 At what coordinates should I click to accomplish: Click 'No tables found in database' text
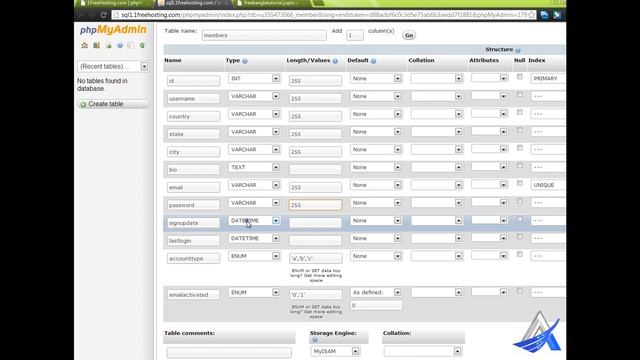click(102, 84)
